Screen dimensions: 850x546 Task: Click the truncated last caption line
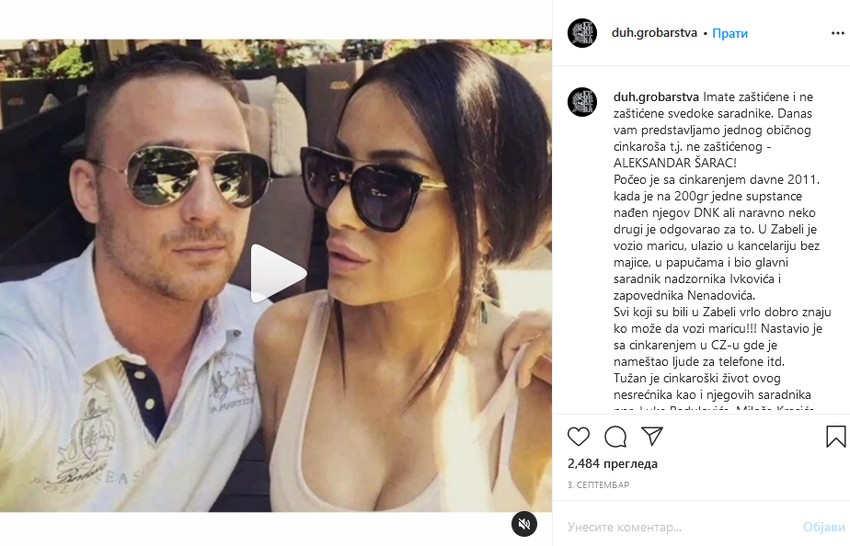pos(713,409)
